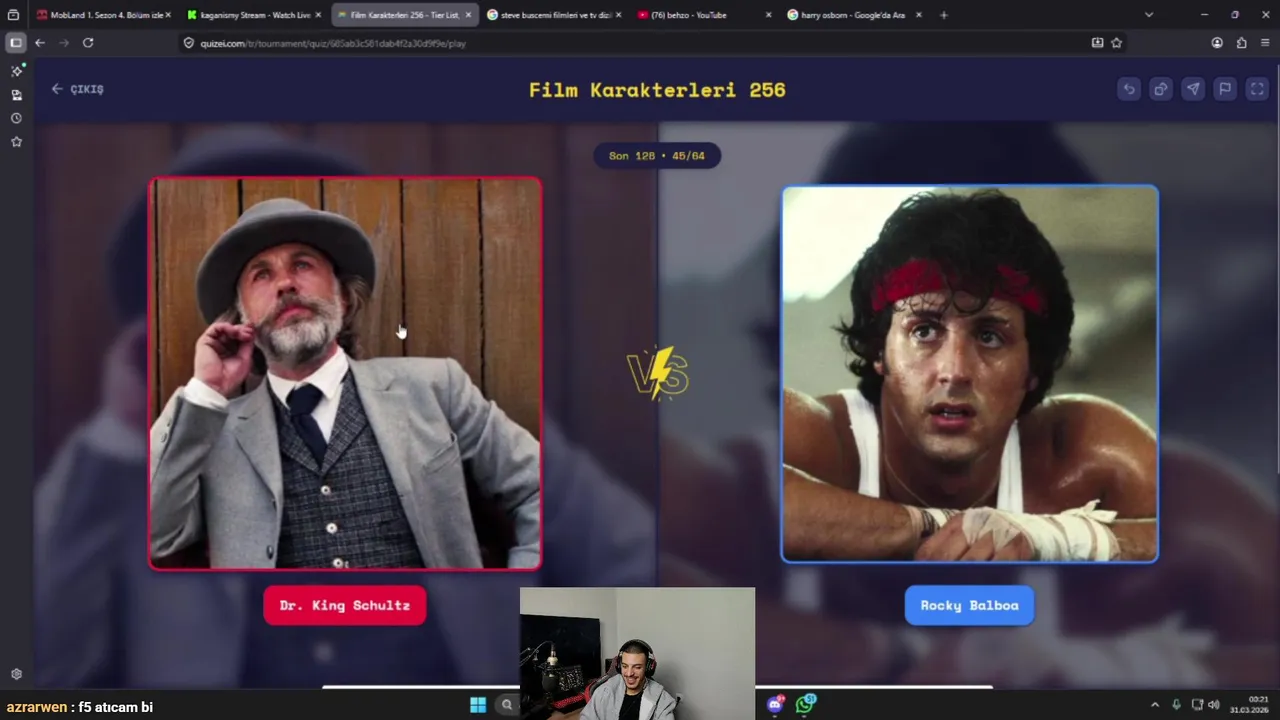The height and width of the screenshot is (720, 1280).
Task: Click the copy link icon in quiz header
Action: point(1161,89)
